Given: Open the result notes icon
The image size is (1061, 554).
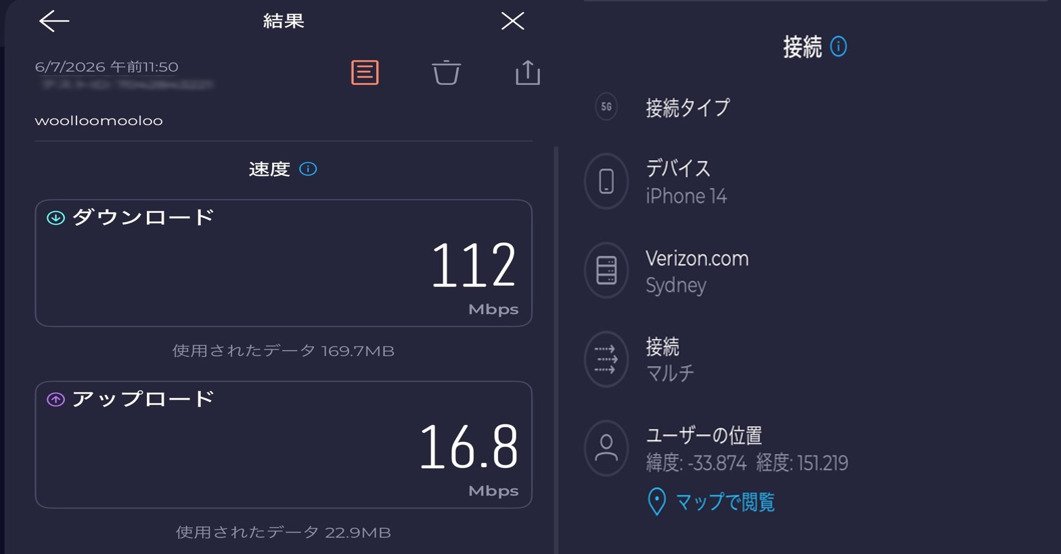Looking at the screenshot, I should click(x=365, y=72).
